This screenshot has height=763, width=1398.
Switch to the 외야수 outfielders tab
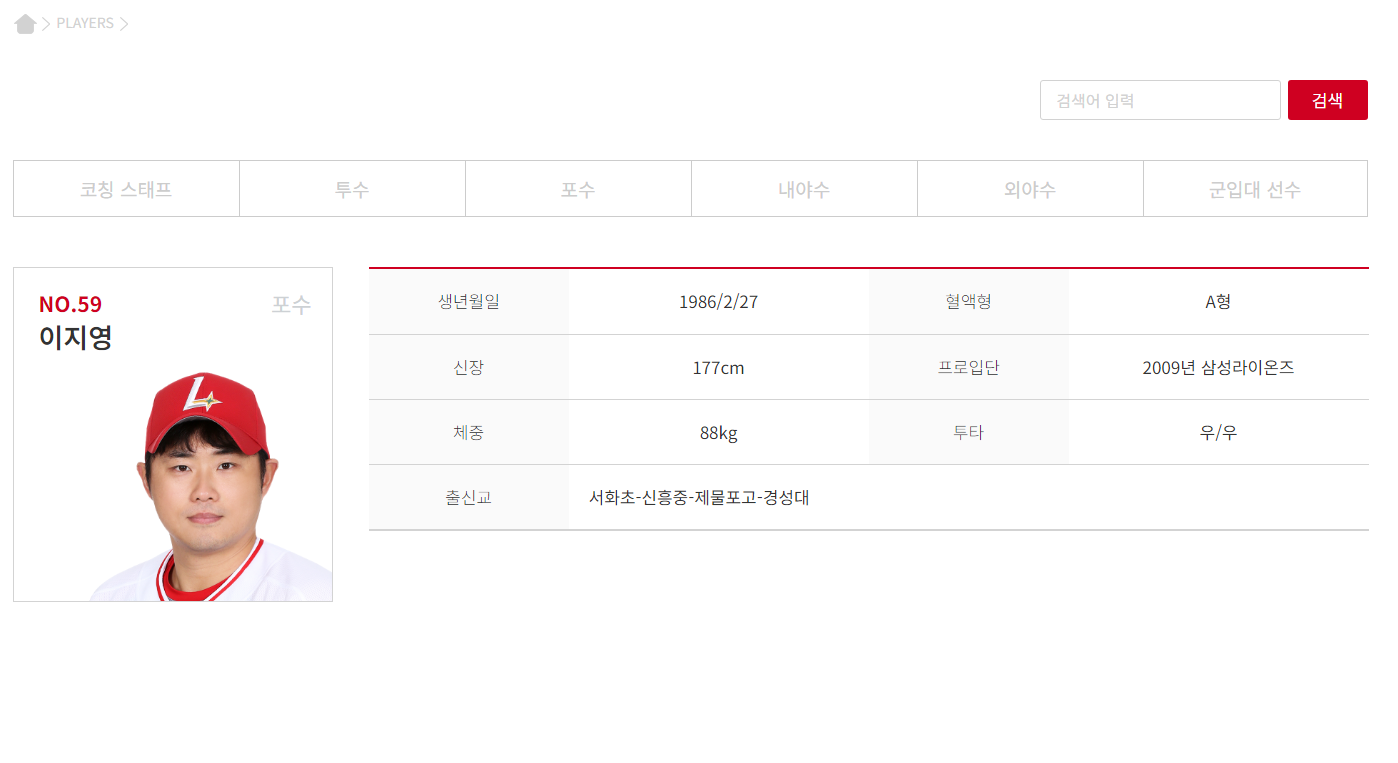click(1030, 188)
